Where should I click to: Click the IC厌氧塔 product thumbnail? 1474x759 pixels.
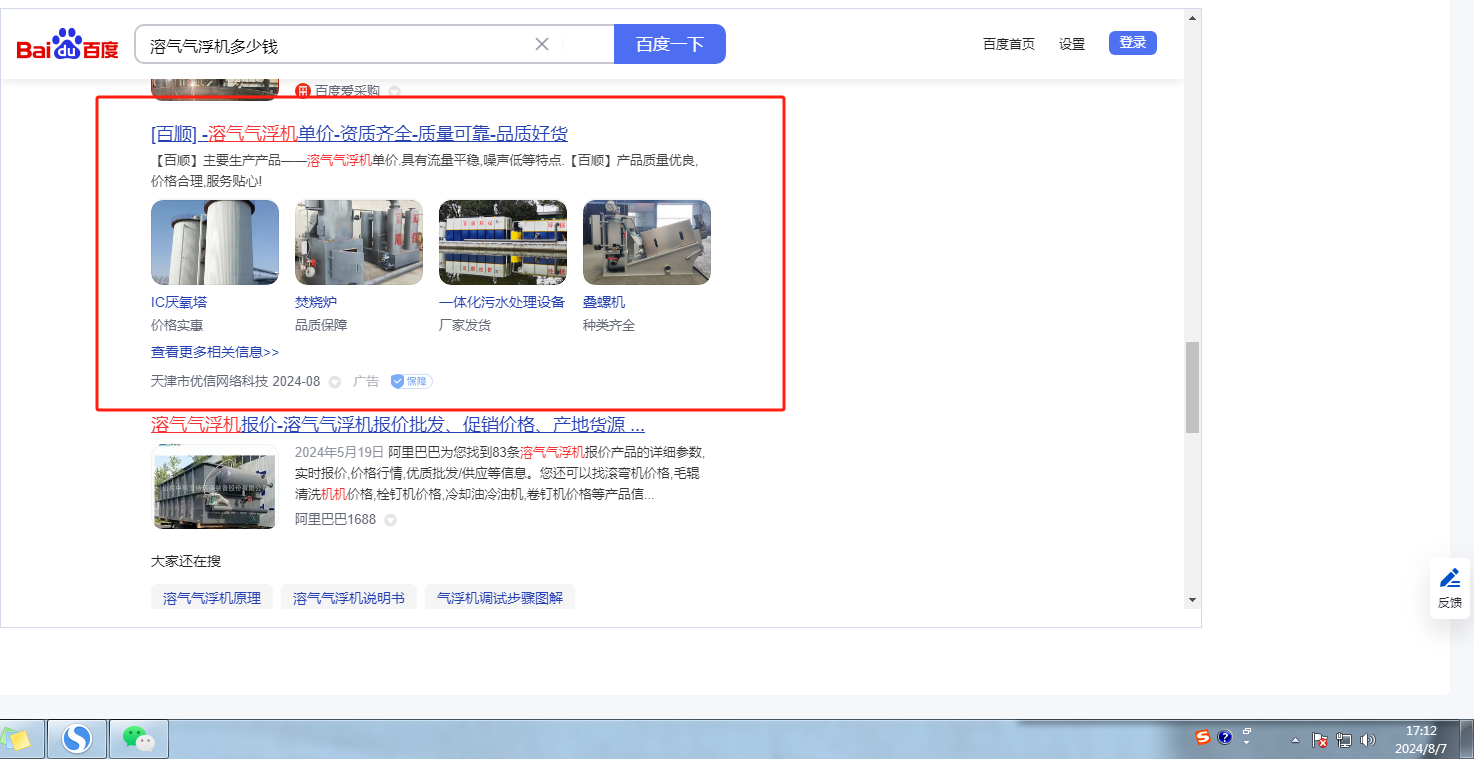click(x=215, y=242)
